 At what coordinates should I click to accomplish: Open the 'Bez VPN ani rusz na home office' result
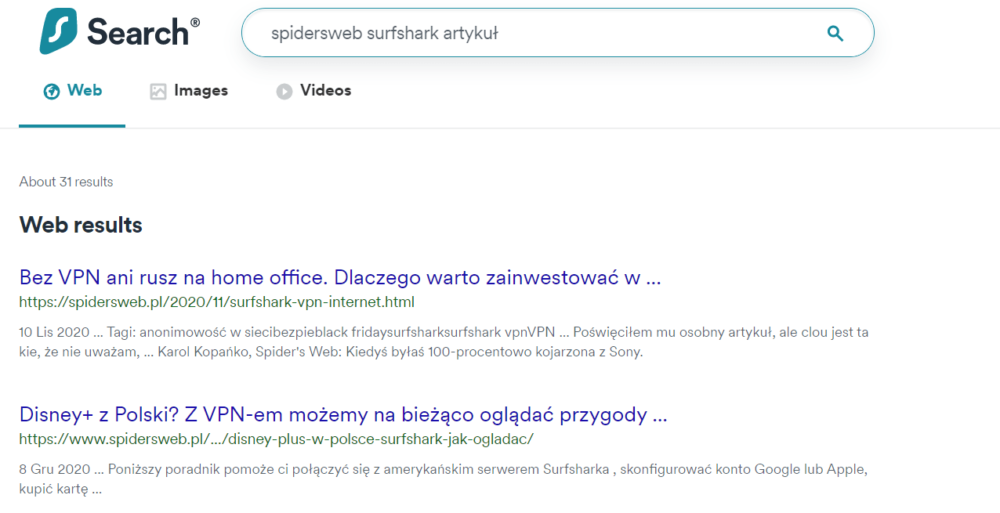(x=340, y=278)
